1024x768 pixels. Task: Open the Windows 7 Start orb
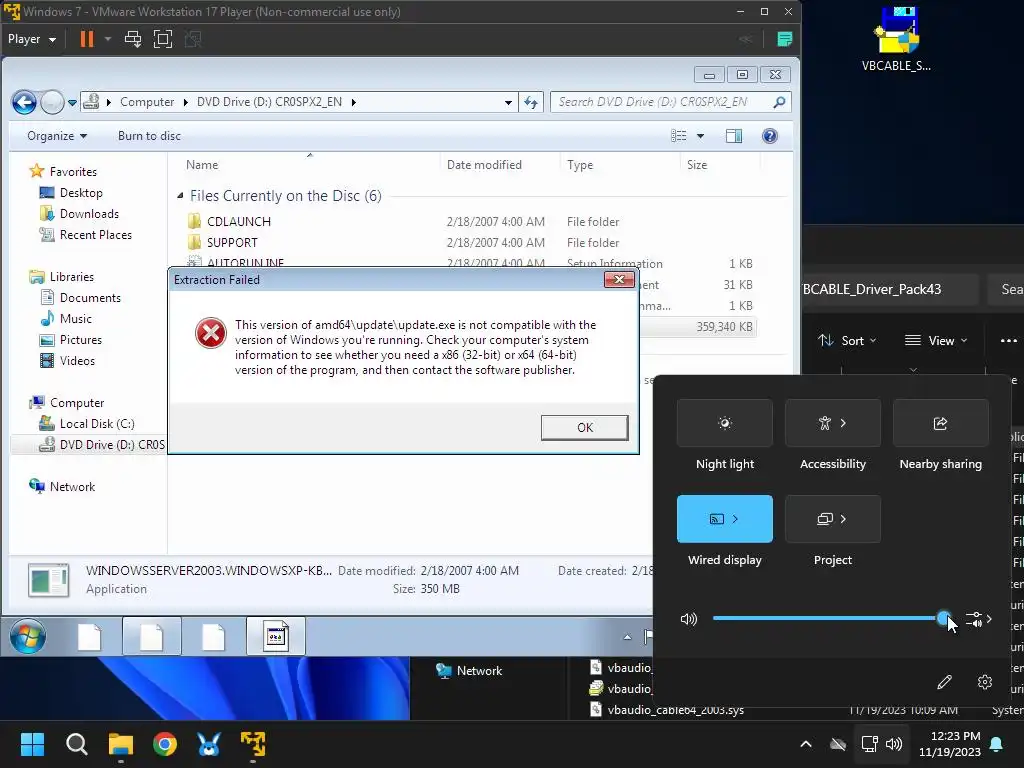[28, 636]
